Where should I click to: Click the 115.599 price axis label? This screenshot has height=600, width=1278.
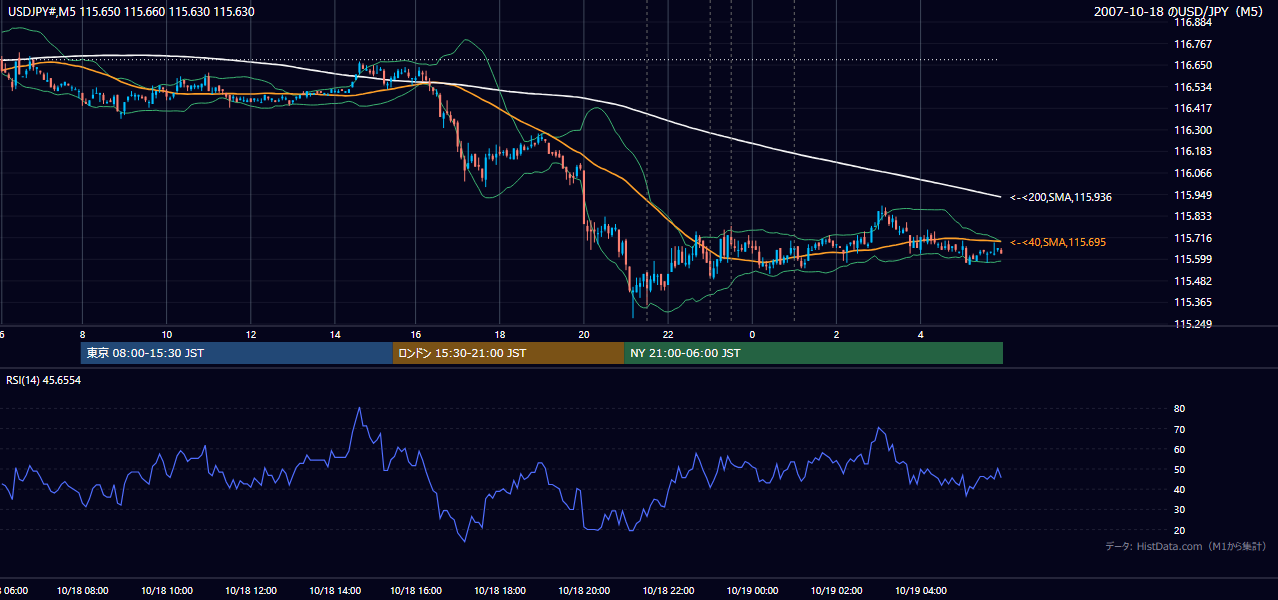coord(1194,259)
